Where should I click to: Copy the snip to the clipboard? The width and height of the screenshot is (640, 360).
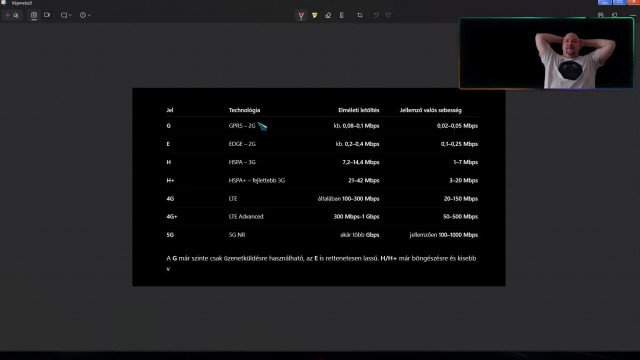(615, 15)
